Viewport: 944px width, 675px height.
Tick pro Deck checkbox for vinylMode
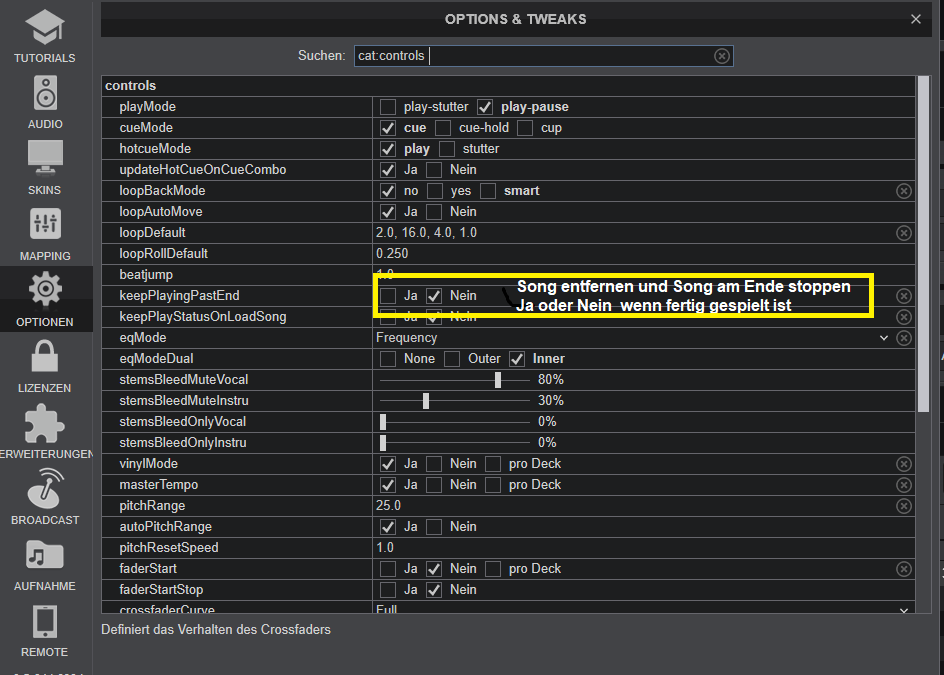(493, 464)
